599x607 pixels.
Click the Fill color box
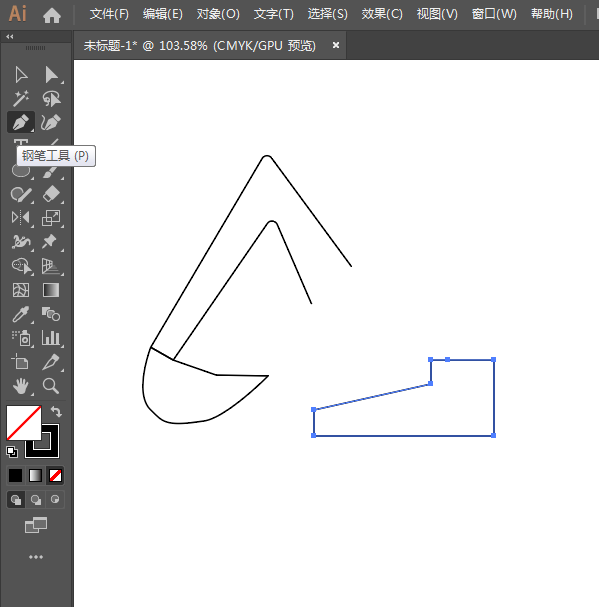(24, 423)
